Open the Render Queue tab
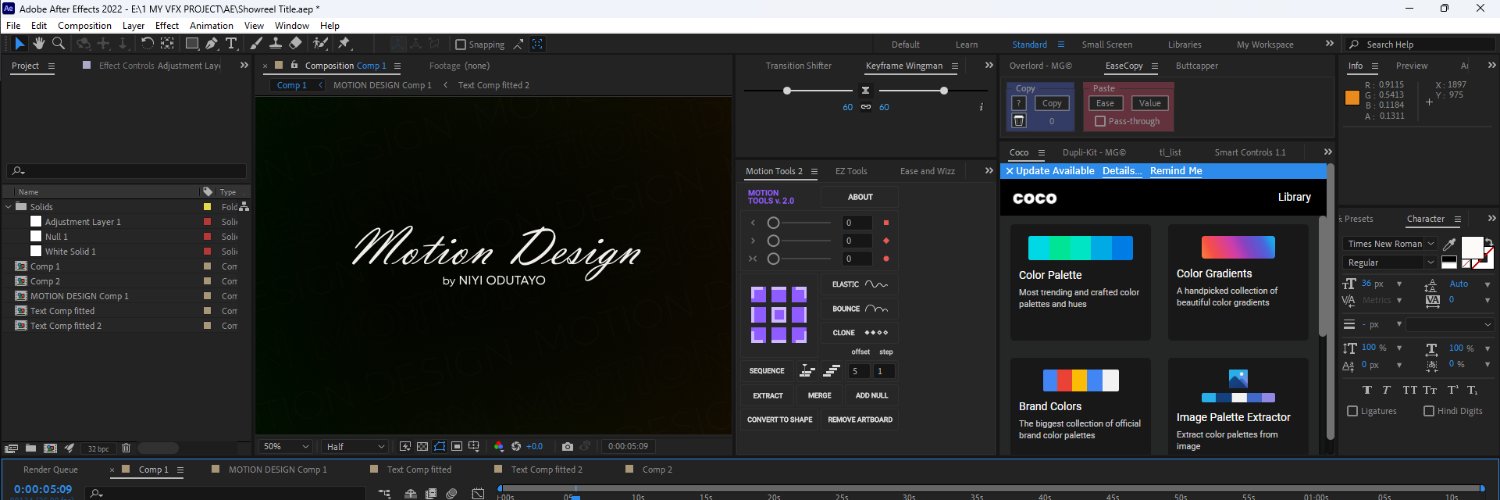1500x500 pixels. tap(50, 469)
